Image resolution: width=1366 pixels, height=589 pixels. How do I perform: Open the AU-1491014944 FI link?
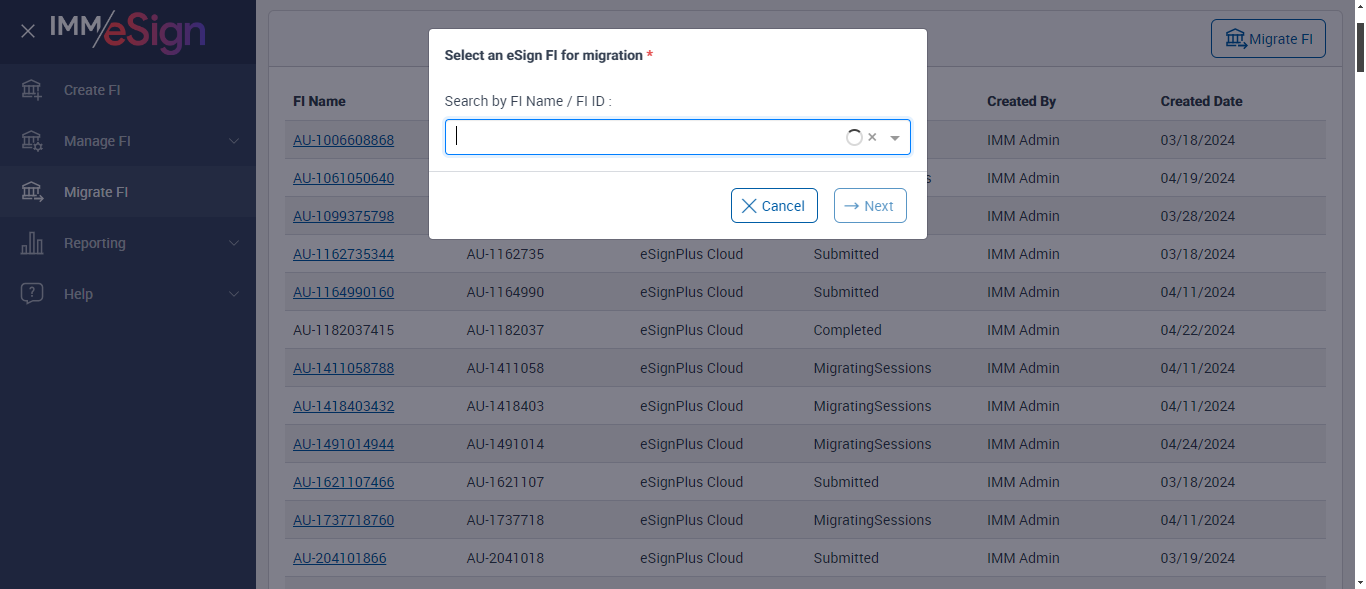(x=343, y=444)
